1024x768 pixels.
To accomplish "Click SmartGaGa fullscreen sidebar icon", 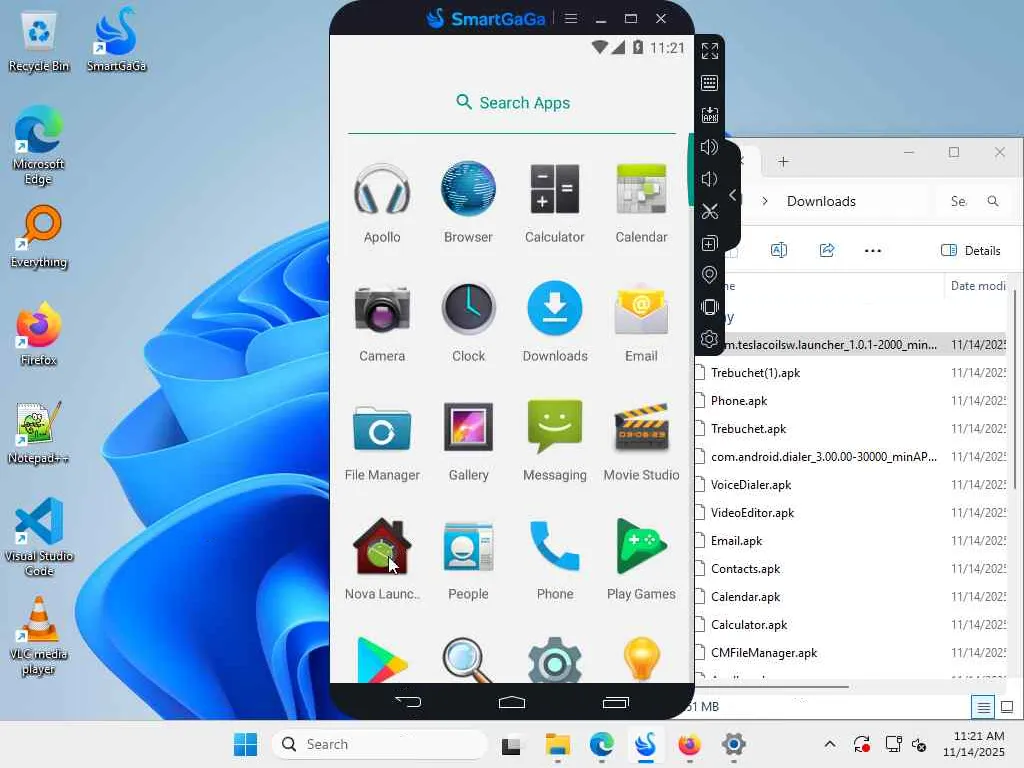I will click(709, 51).
